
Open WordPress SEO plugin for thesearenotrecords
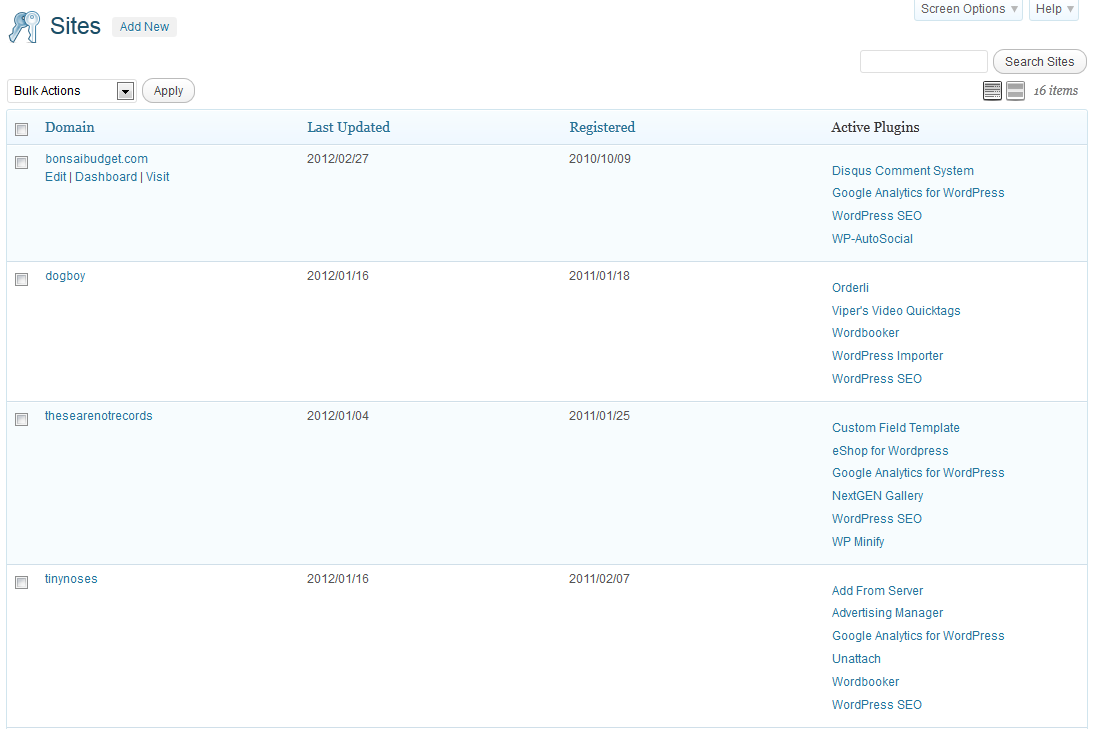pos(877,519)
